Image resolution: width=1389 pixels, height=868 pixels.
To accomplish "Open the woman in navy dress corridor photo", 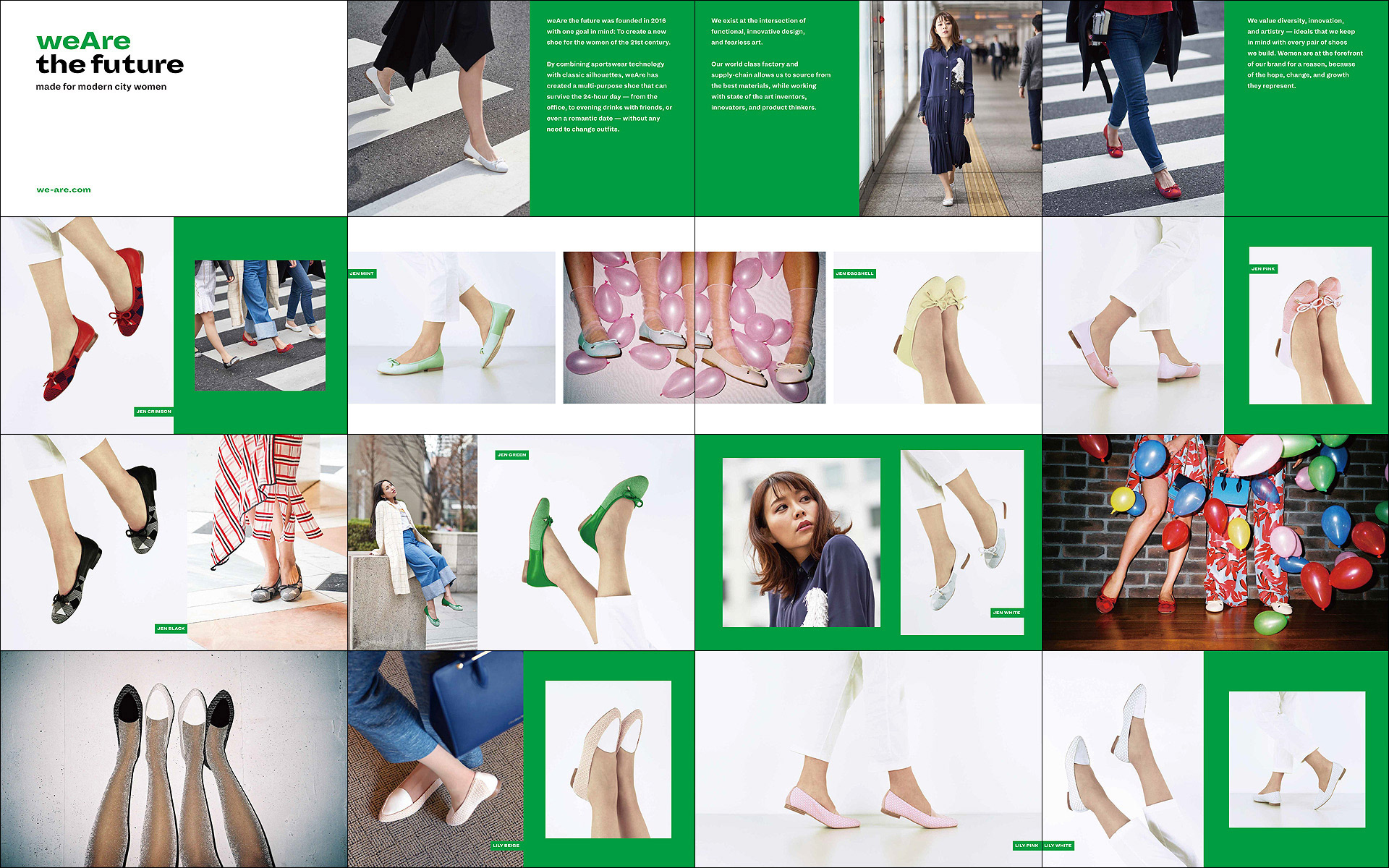I will point(951,109).
